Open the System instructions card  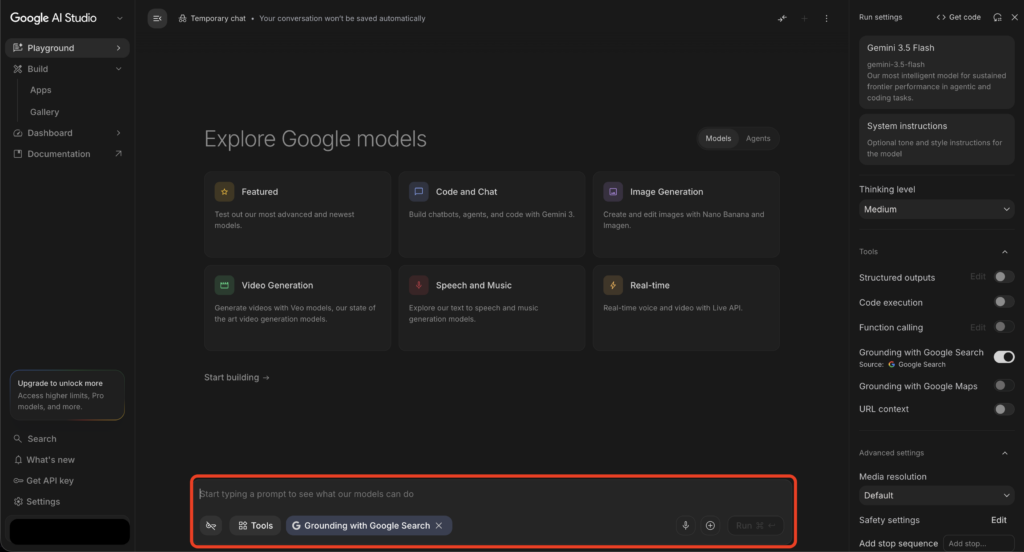(936, 139)
